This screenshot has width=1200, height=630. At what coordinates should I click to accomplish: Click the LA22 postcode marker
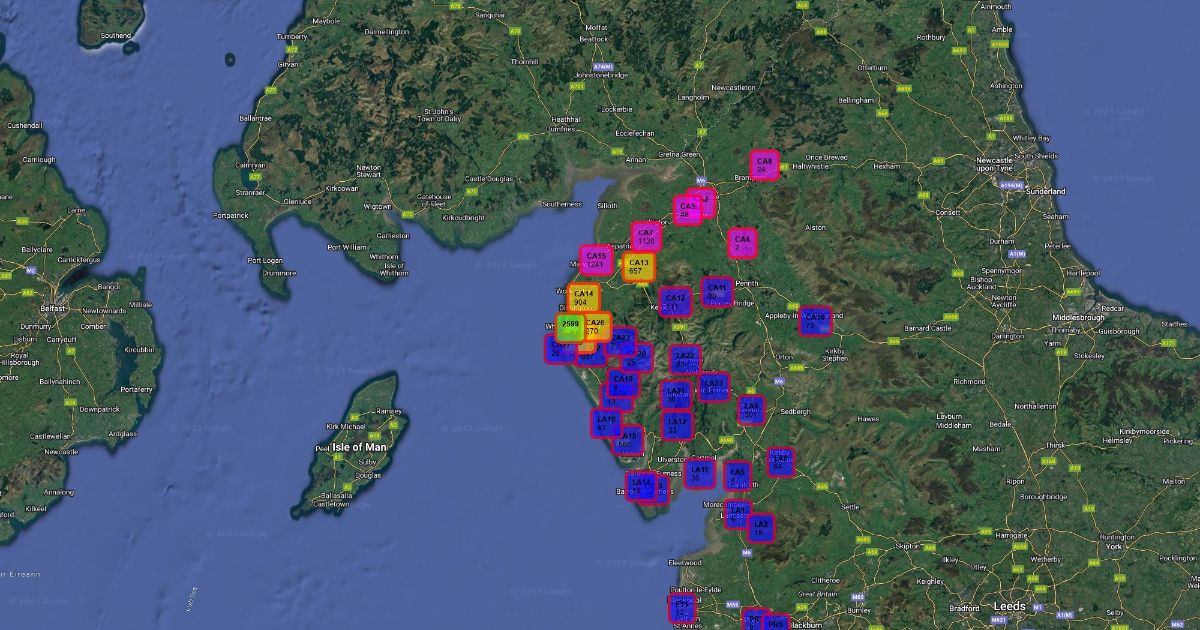coord(685,359)
